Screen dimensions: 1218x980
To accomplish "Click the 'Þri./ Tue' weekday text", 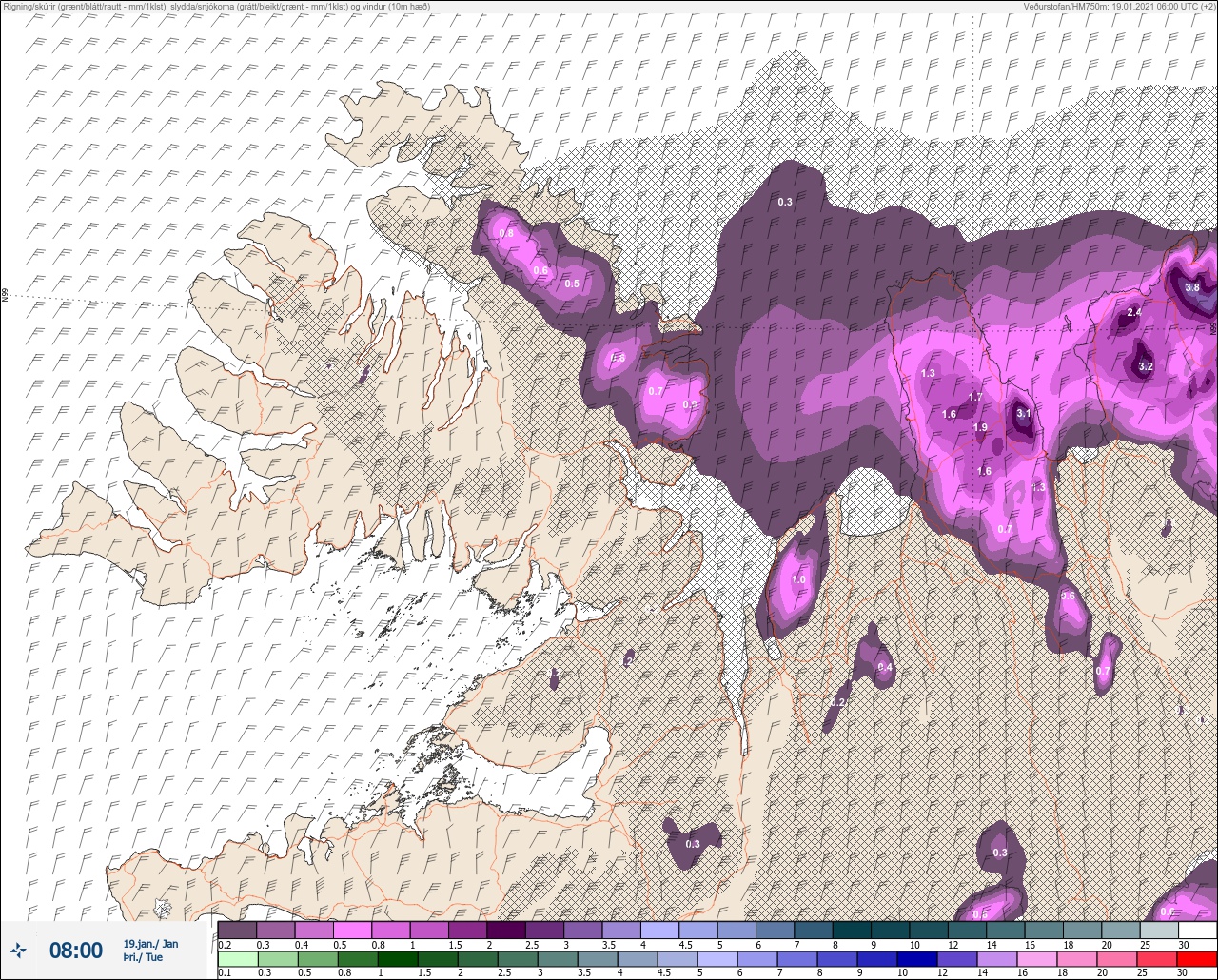I will point(143,957).
